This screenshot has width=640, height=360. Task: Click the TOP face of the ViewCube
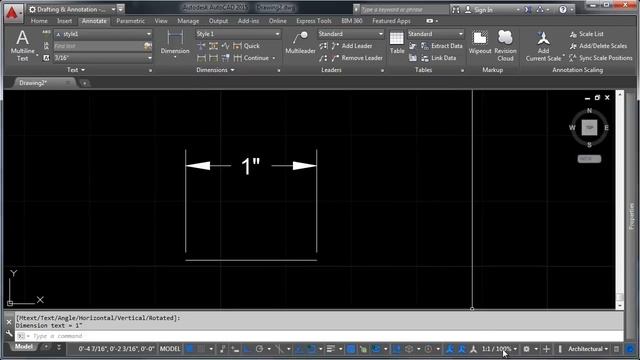click(589, 127)
